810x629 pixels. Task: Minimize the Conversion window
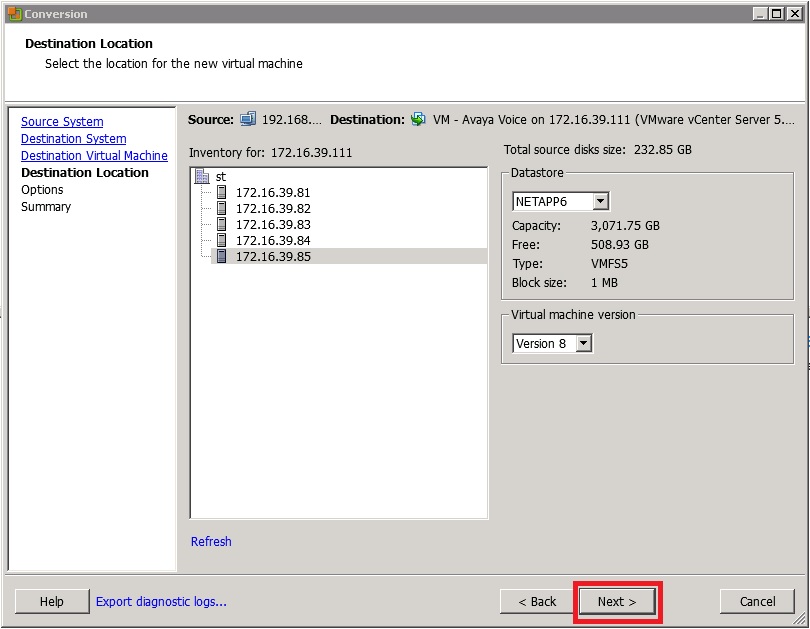760,14
